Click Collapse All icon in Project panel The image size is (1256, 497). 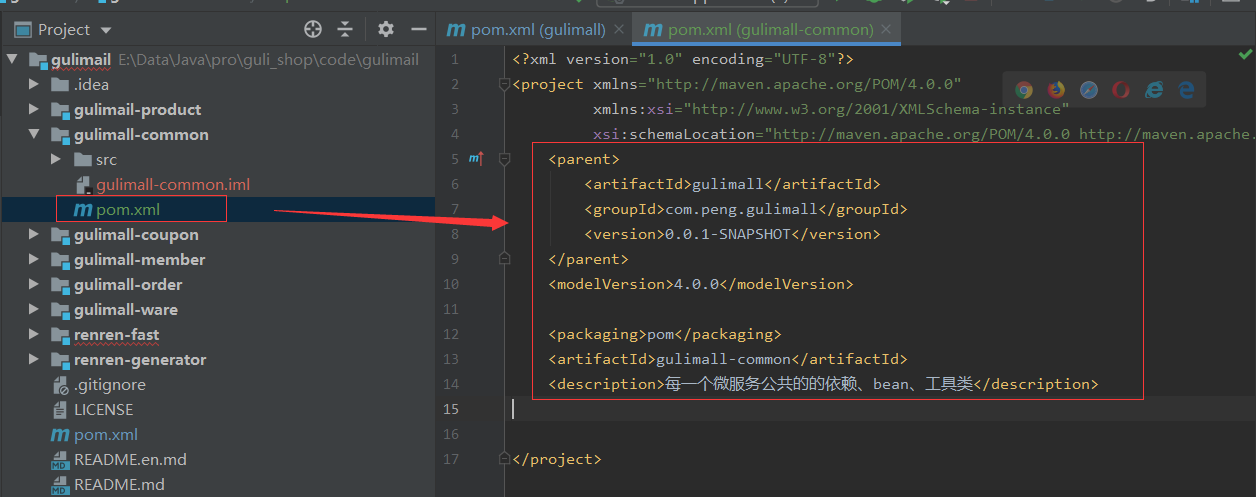pyautogui.click(x=345, y=29)
